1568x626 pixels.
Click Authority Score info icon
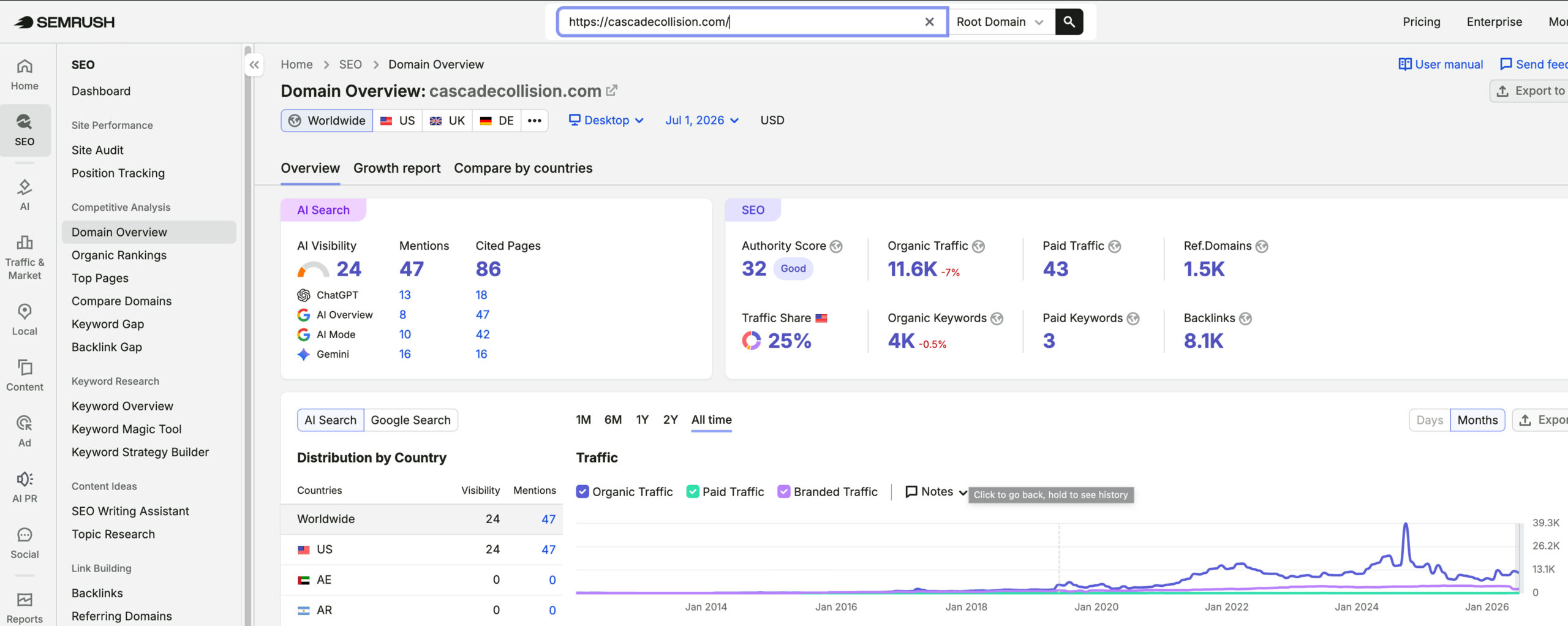pyautogui.click(x=836, y=246)
